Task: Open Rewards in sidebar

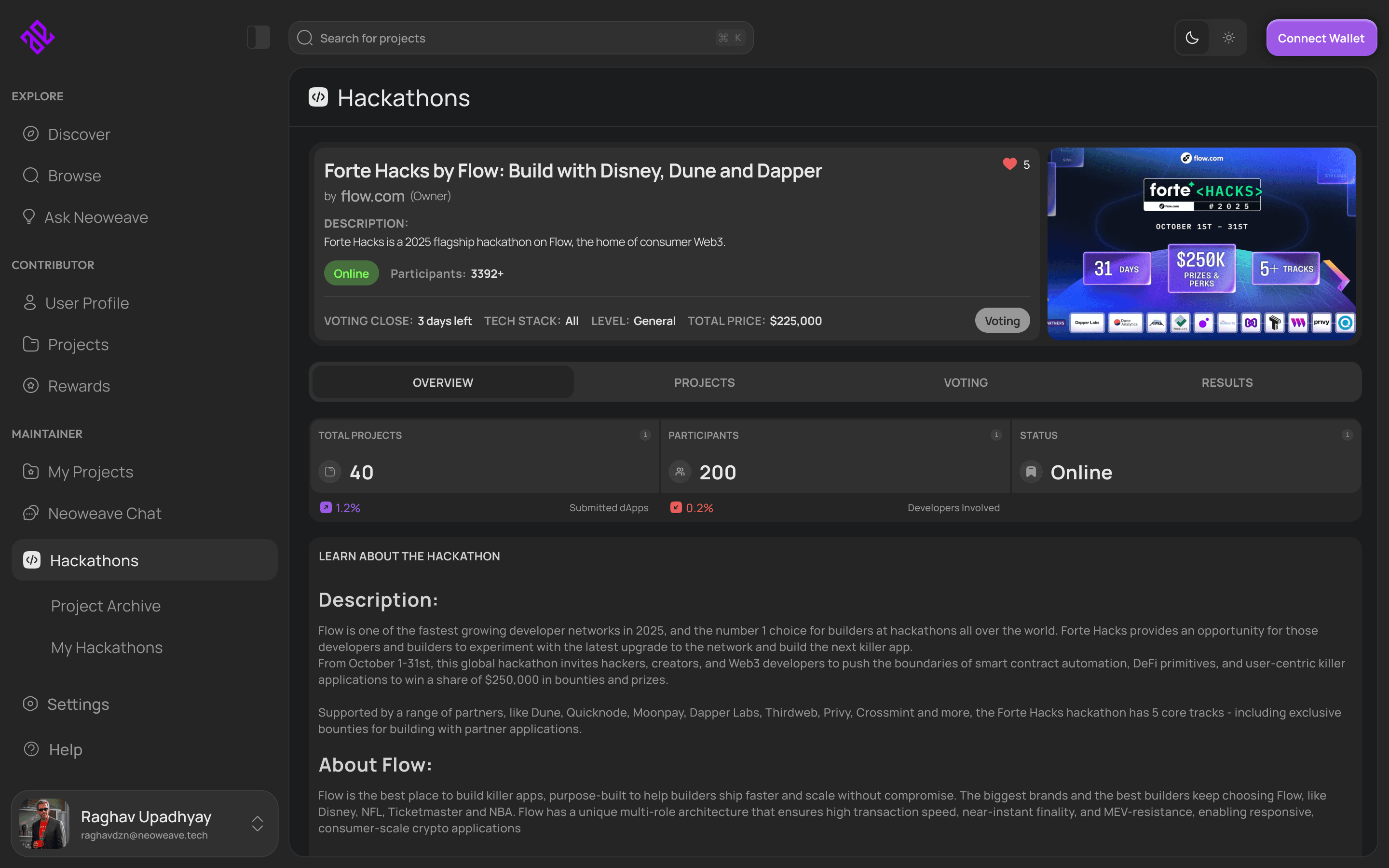Action: pos(79,386)
